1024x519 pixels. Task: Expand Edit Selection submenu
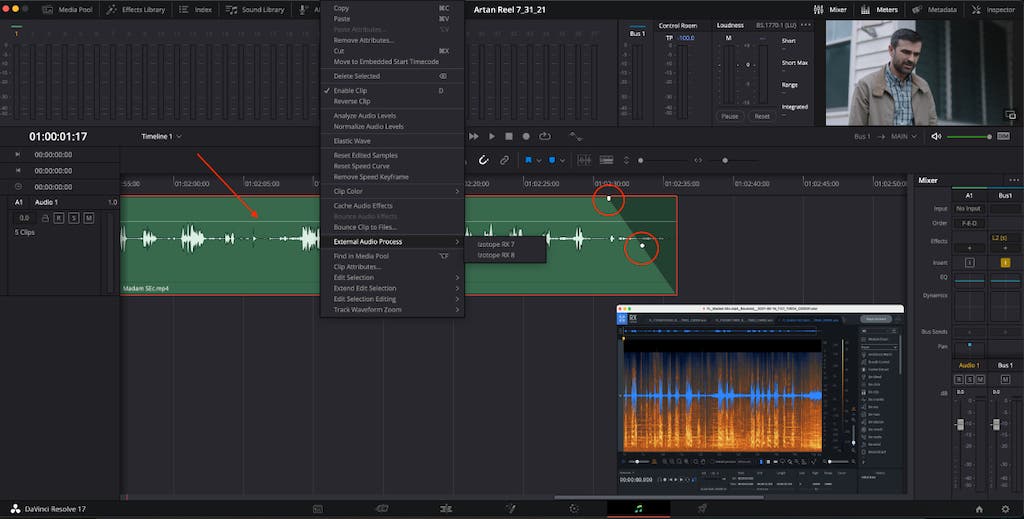pos(392,277)
